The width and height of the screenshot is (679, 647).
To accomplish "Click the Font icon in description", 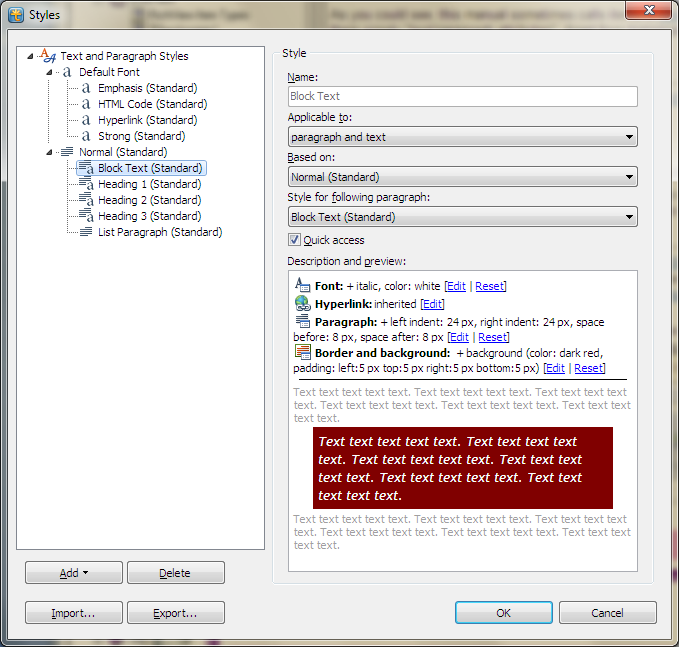I will pyautogui.click(x=302, y=286).
